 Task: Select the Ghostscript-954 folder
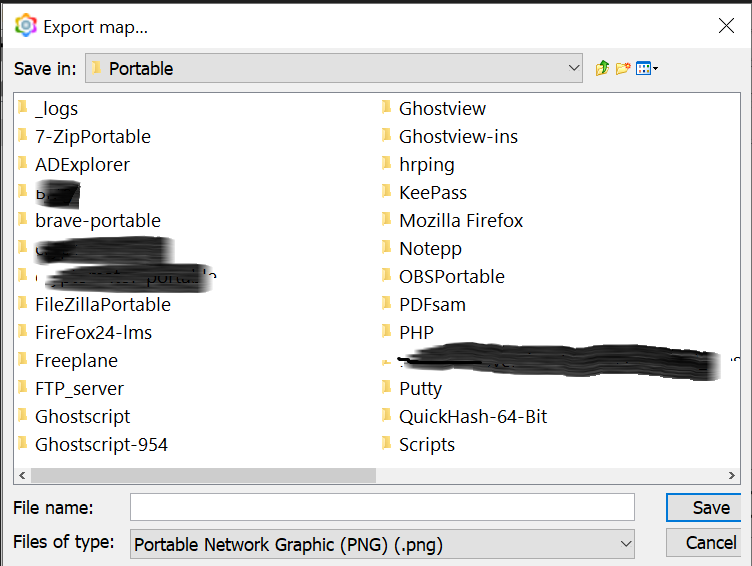point(101,445)
